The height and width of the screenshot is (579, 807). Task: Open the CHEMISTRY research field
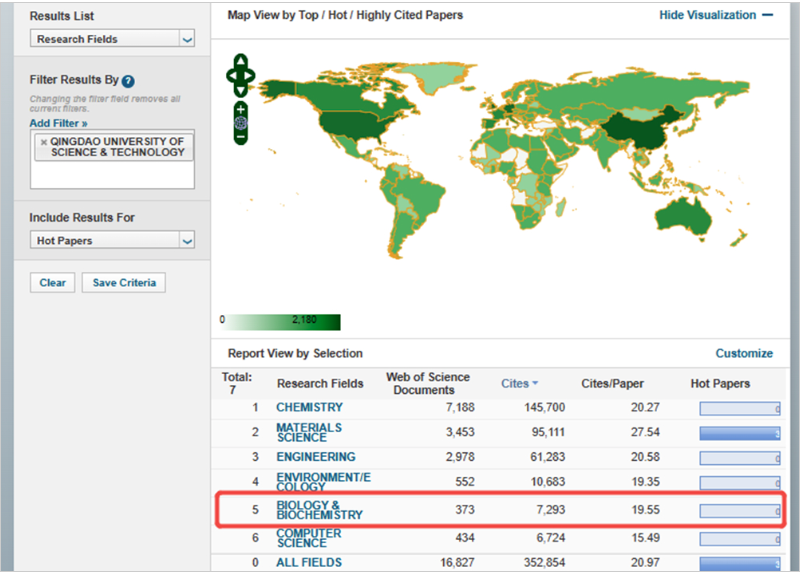(309, 408)
